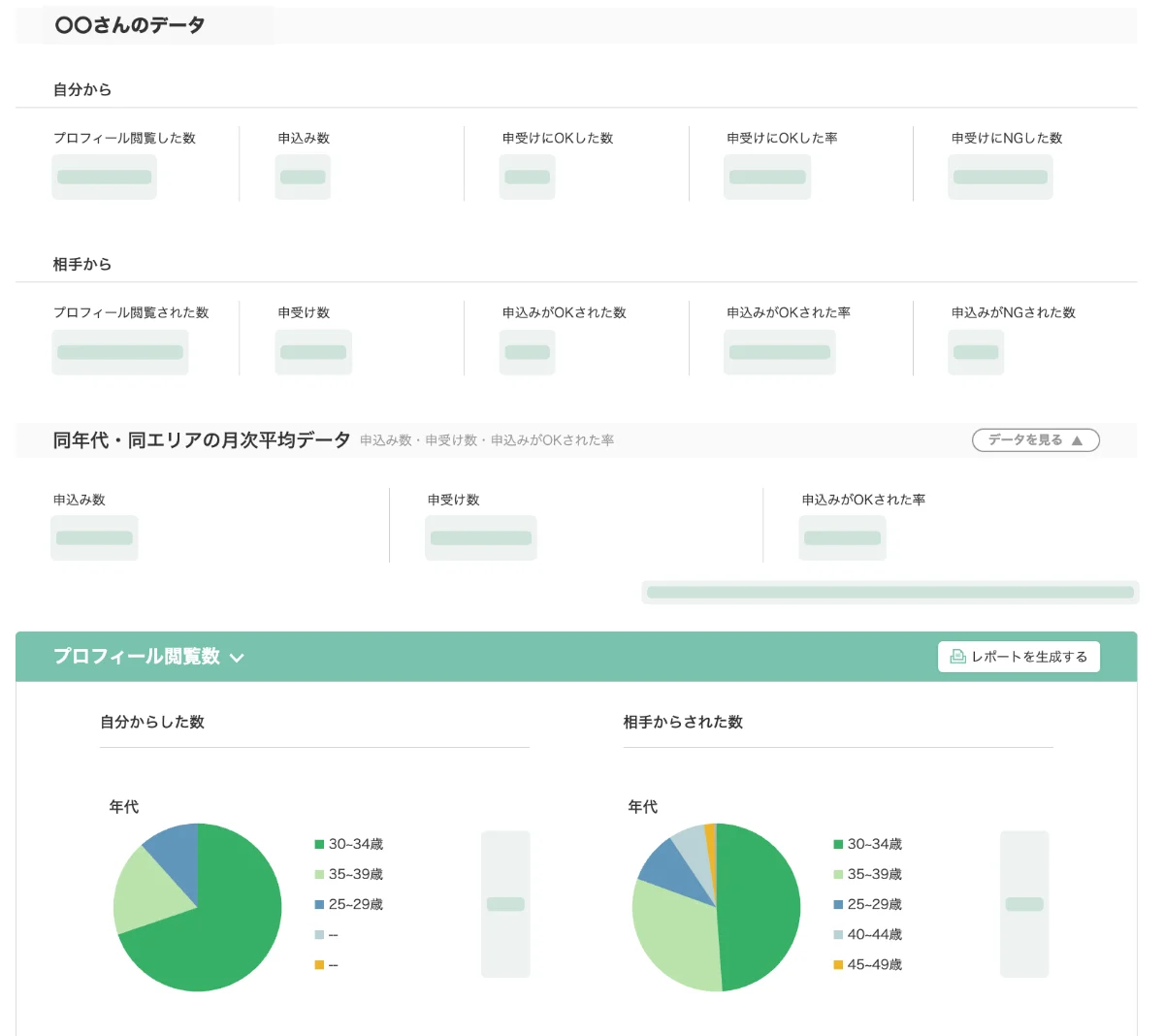Generate report with レポートを生成する button

[x=1018, y=657]
